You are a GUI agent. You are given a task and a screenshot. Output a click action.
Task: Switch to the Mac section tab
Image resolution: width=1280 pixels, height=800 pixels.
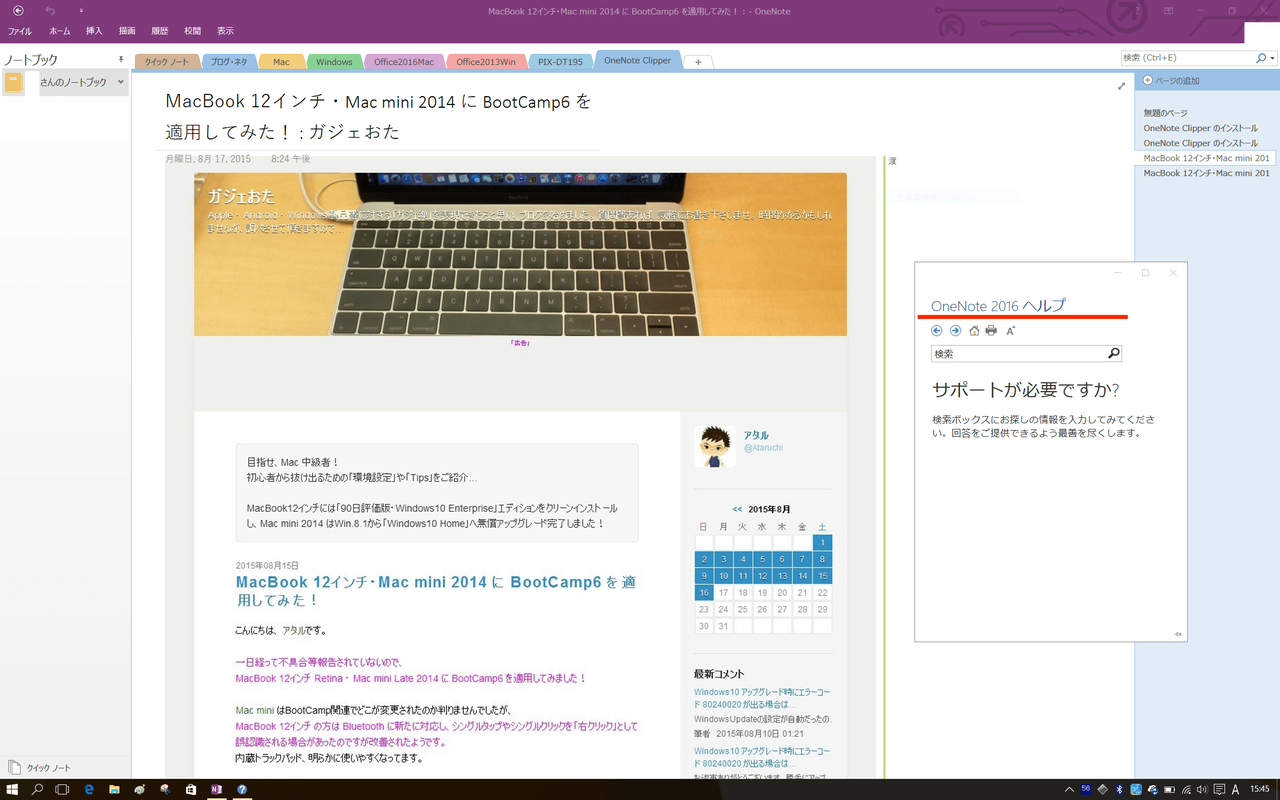tap(282, 62)
